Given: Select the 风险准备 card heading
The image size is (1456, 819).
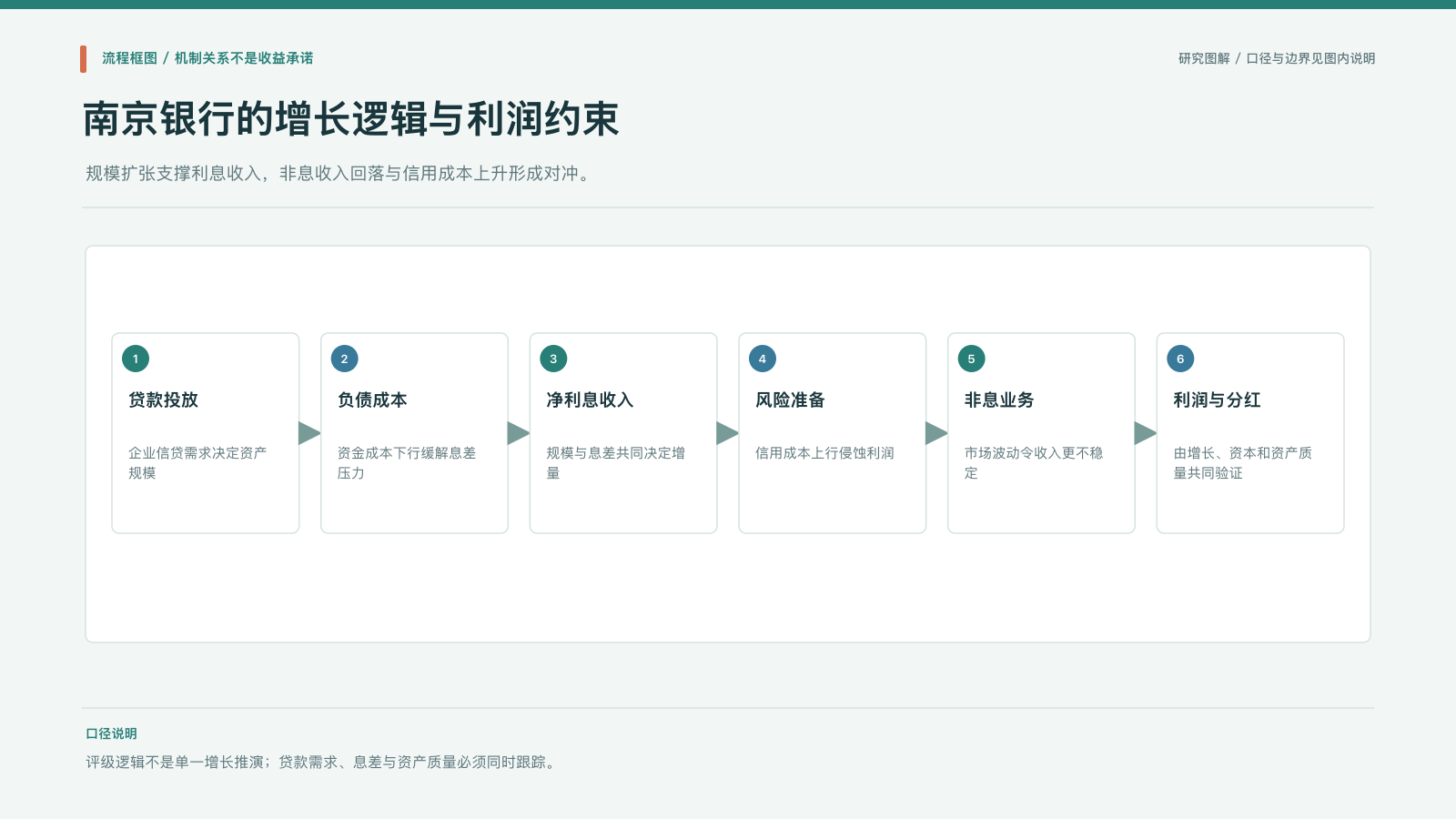Looking at the screenshot, I should (x=790, y=399).
